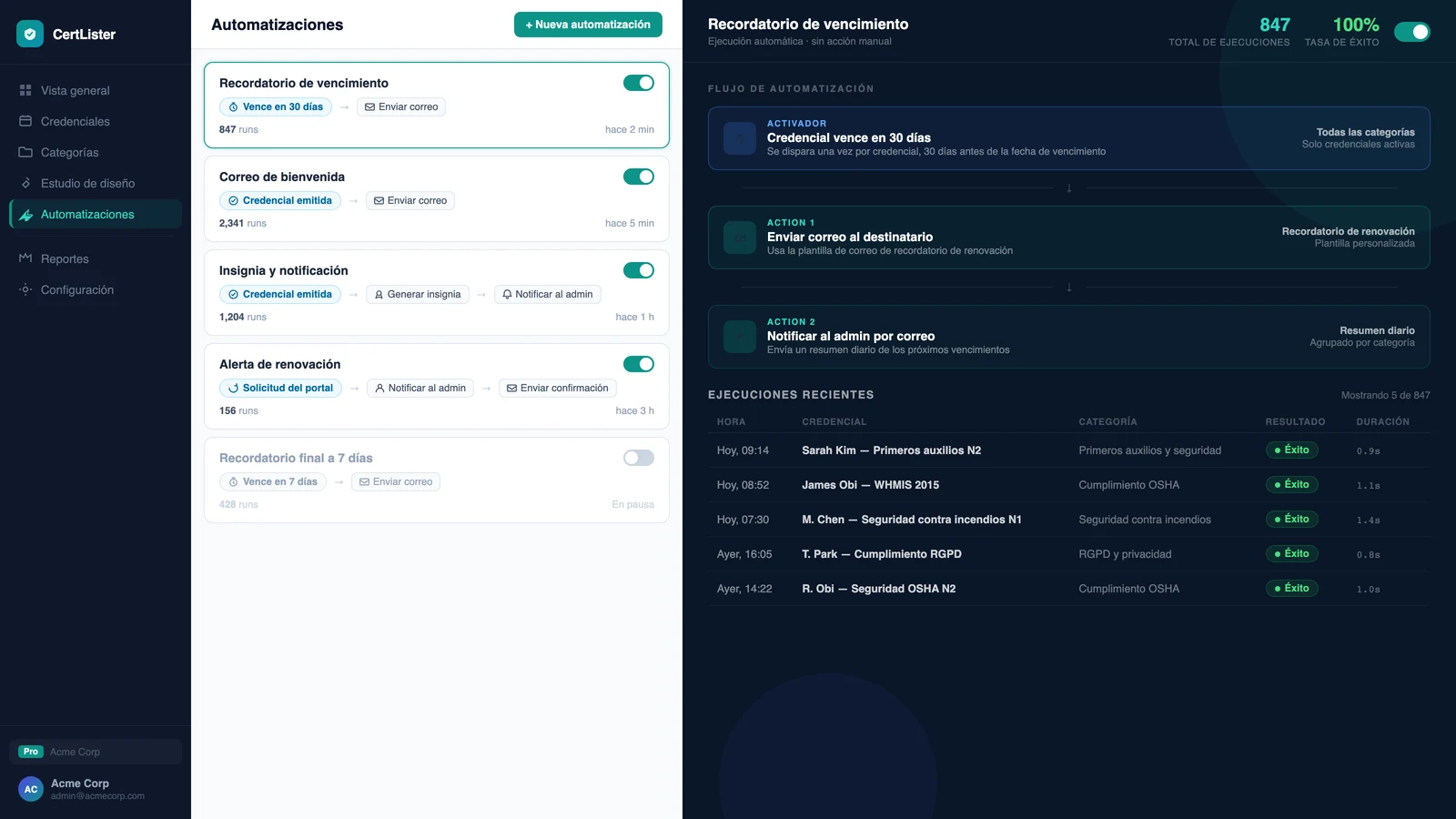Click the Reportes chart icon
Screen dimensions: 1456x819
pyautogui.click(x=25, y=258)
